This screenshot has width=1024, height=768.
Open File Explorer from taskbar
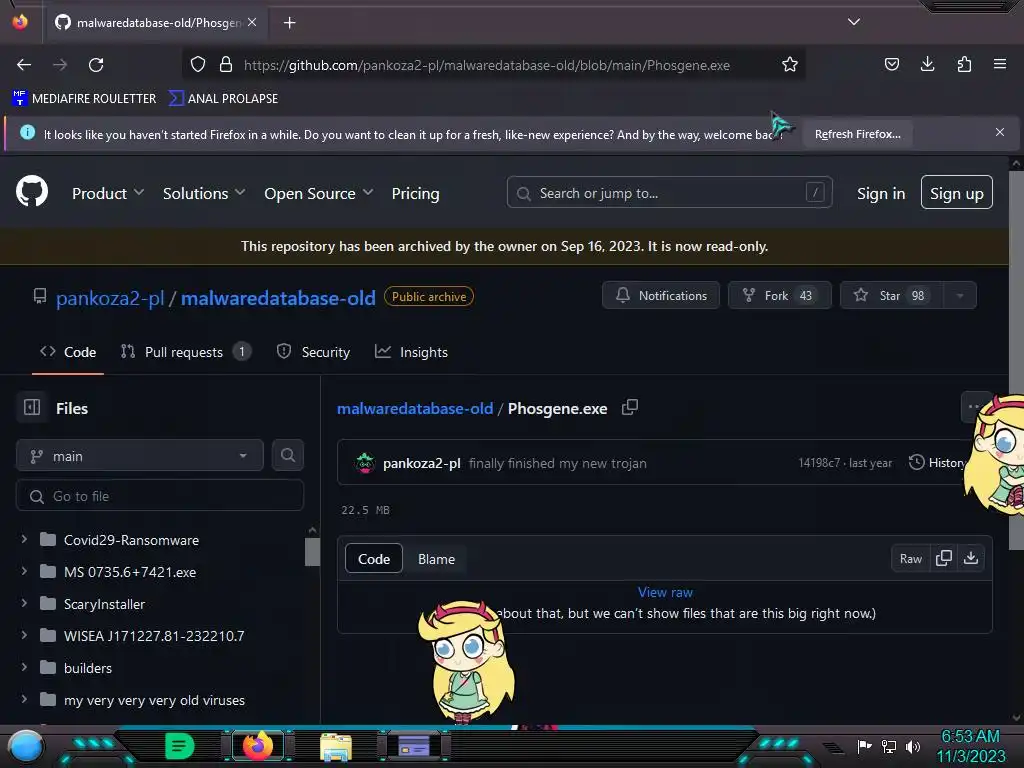[336, 746]
